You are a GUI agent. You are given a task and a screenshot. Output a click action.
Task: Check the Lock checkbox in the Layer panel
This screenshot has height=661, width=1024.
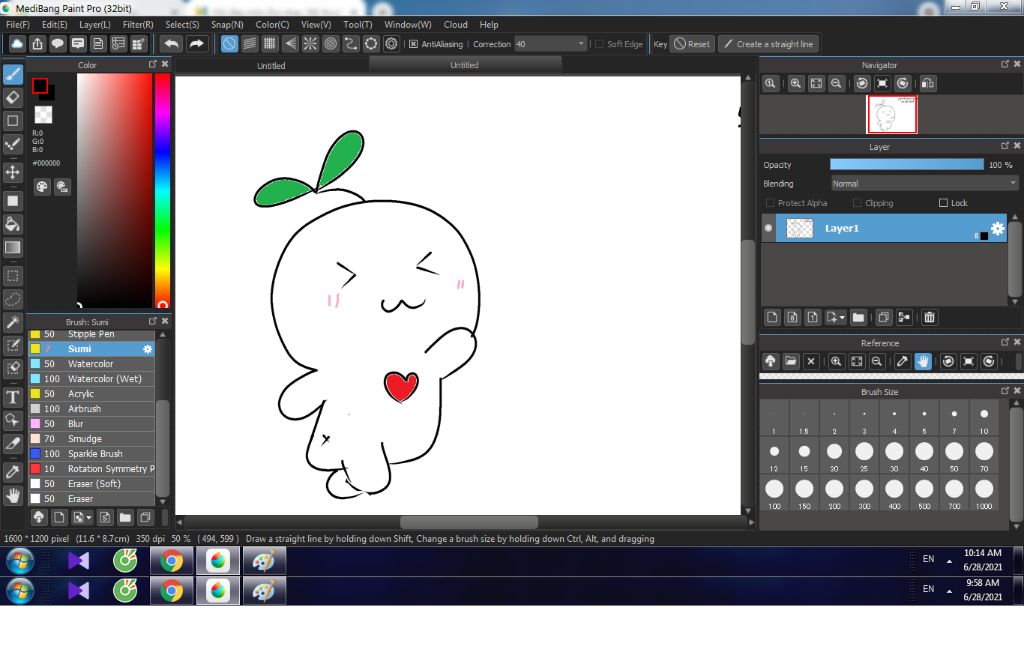pos(943,203)
